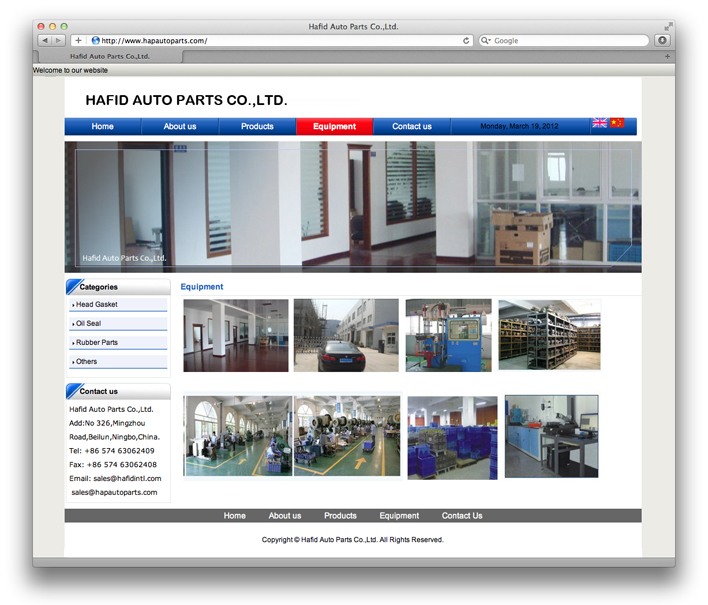Click the globe site icon in the address bar
708x605 pixels.
(x=96, y=41)
